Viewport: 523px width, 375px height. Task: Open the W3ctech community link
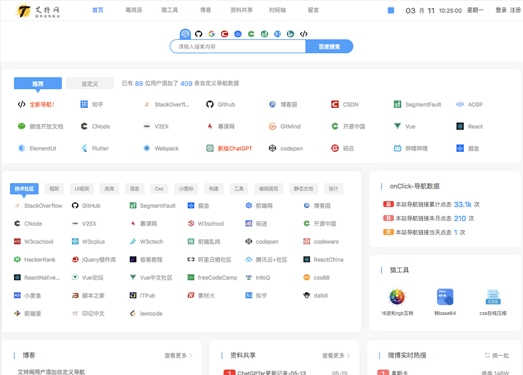[146, 242]
